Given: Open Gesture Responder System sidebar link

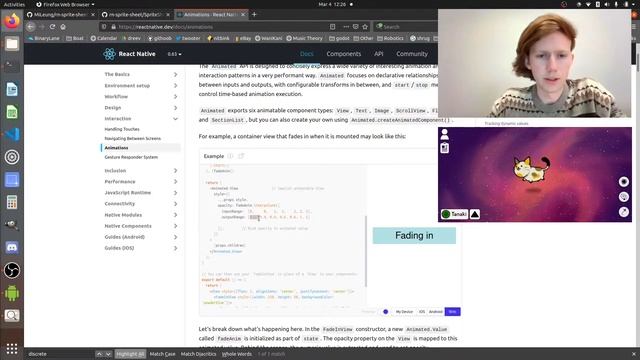Looking at the screenshot, I should (131, 157).
